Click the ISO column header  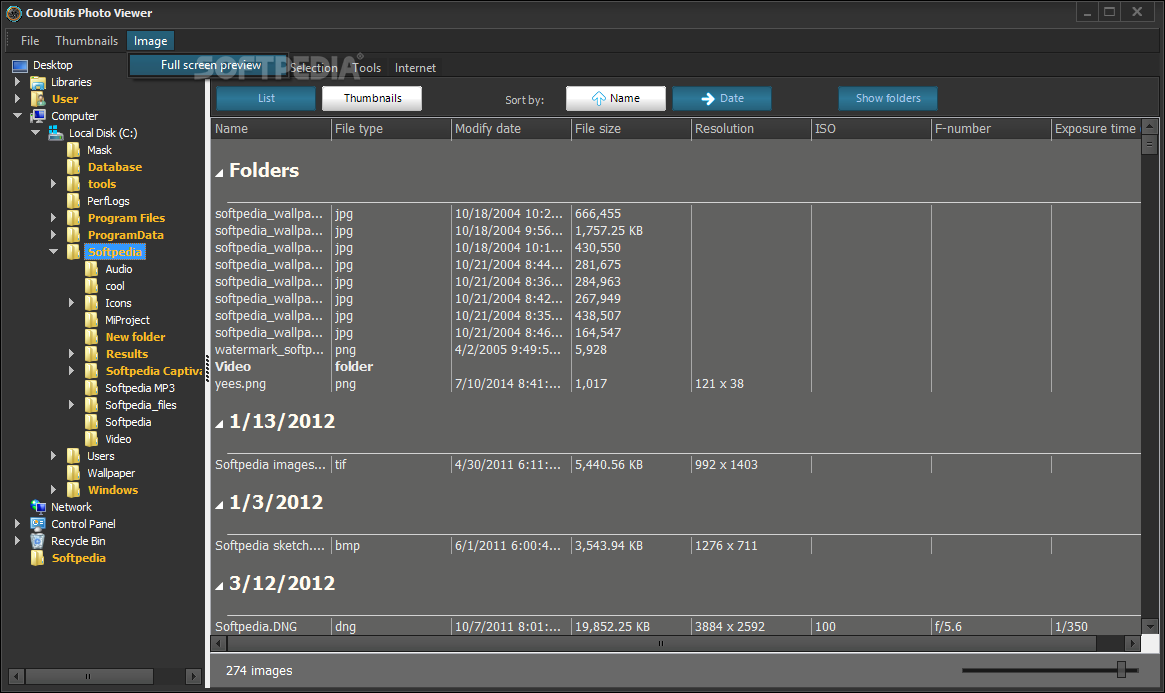[872, 128]
